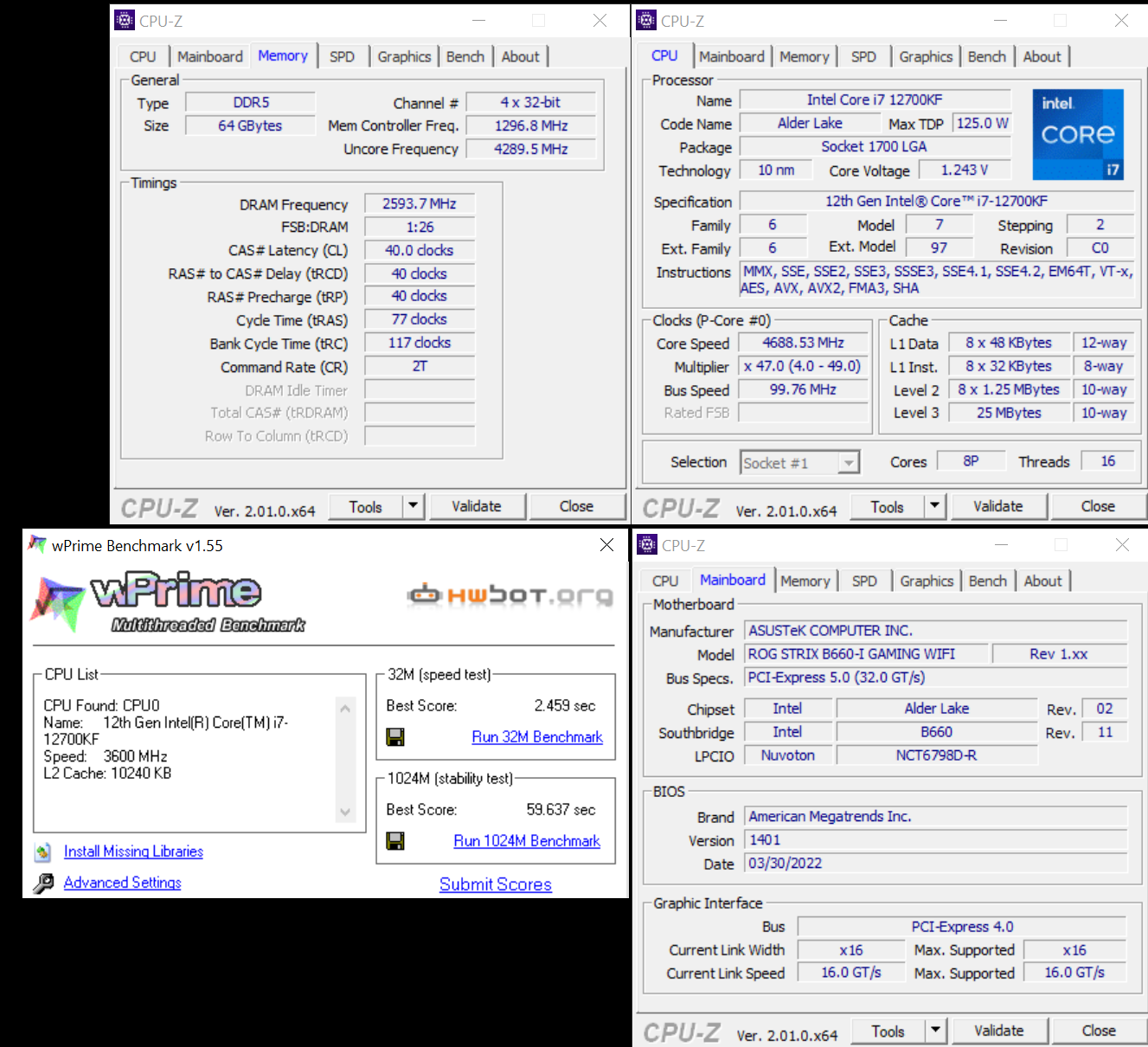Screen dimensions: 1148x1047
Task: Click the 32M best score 2.459 sec
Action: point(565,706)
